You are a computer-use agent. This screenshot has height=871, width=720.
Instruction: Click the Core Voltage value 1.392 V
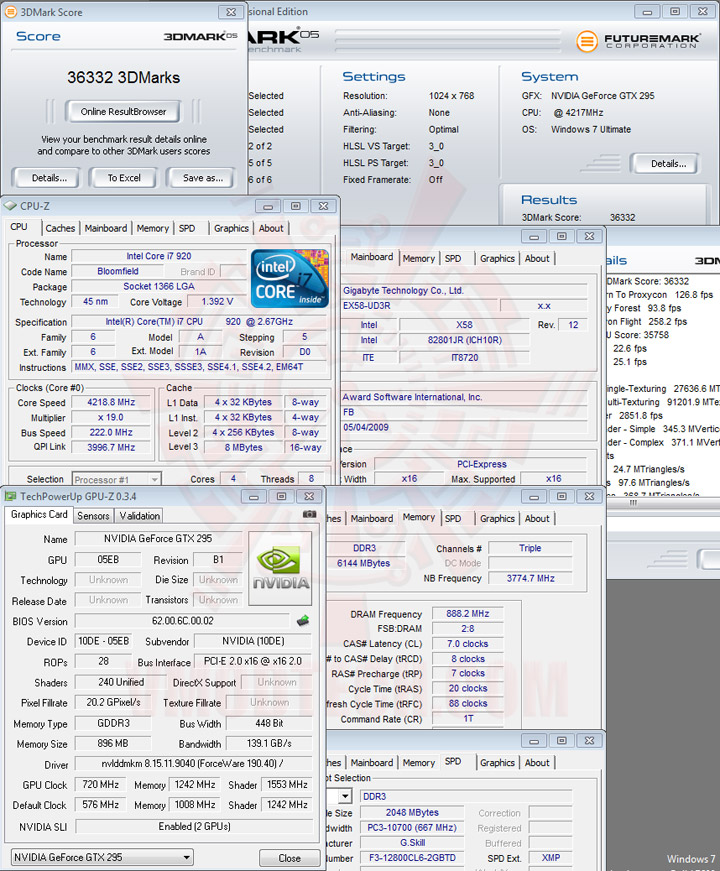(217, 302)
